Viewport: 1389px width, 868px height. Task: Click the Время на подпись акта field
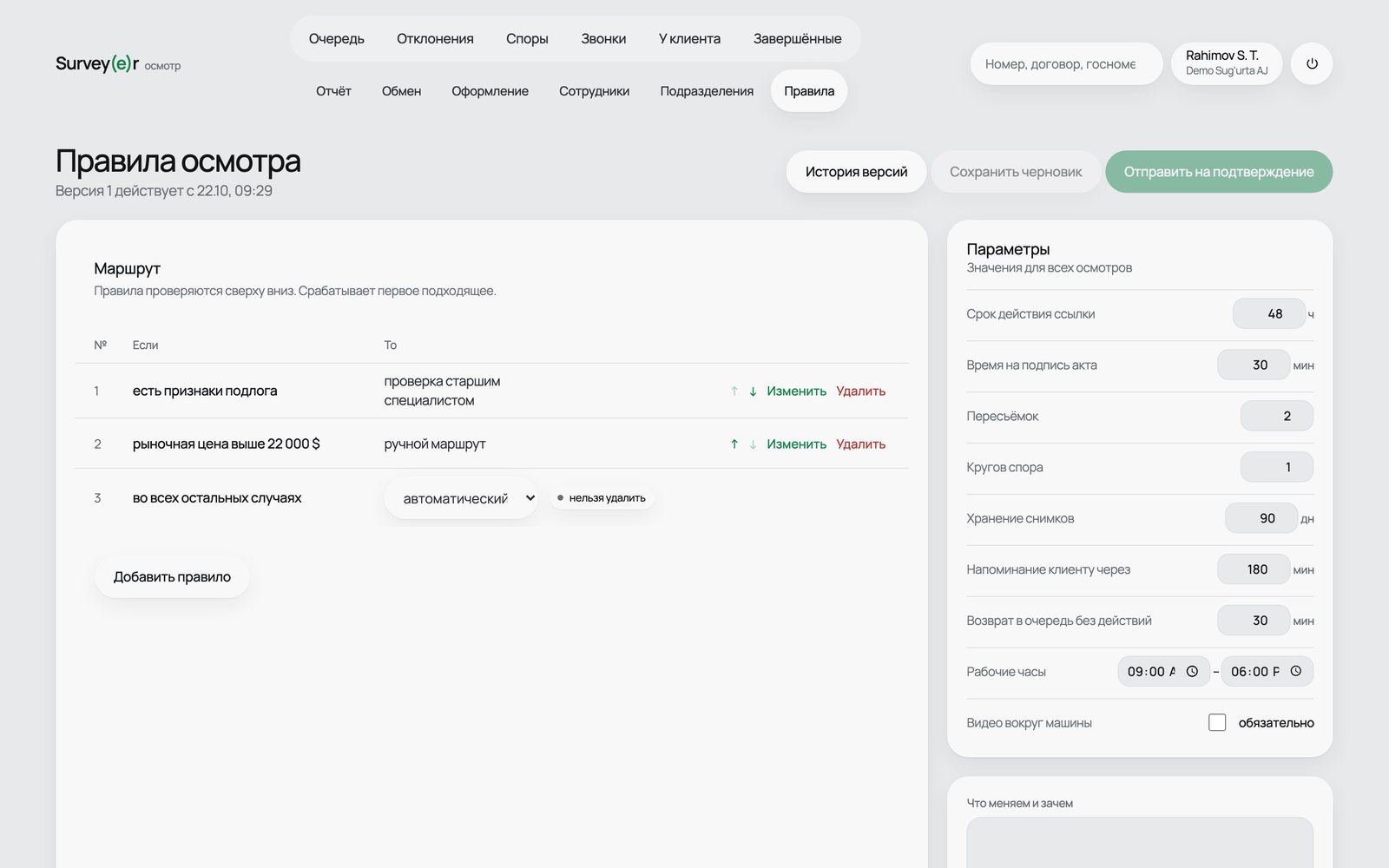[x=1254, y=365]
